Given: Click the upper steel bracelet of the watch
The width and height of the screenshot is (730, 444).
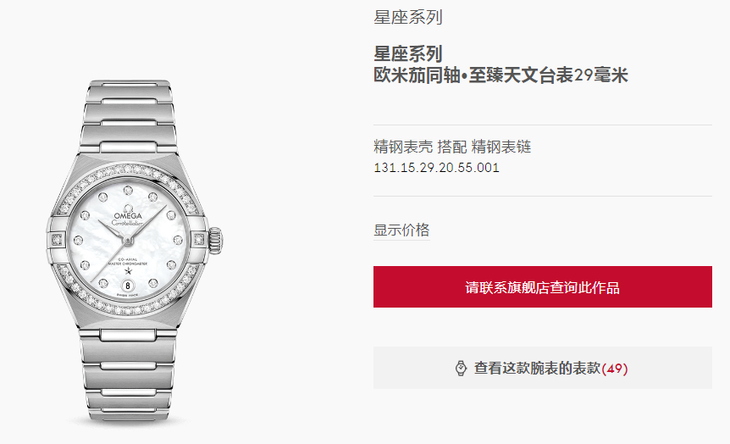Looking at the screenshot, I should [x=128, y=116].
